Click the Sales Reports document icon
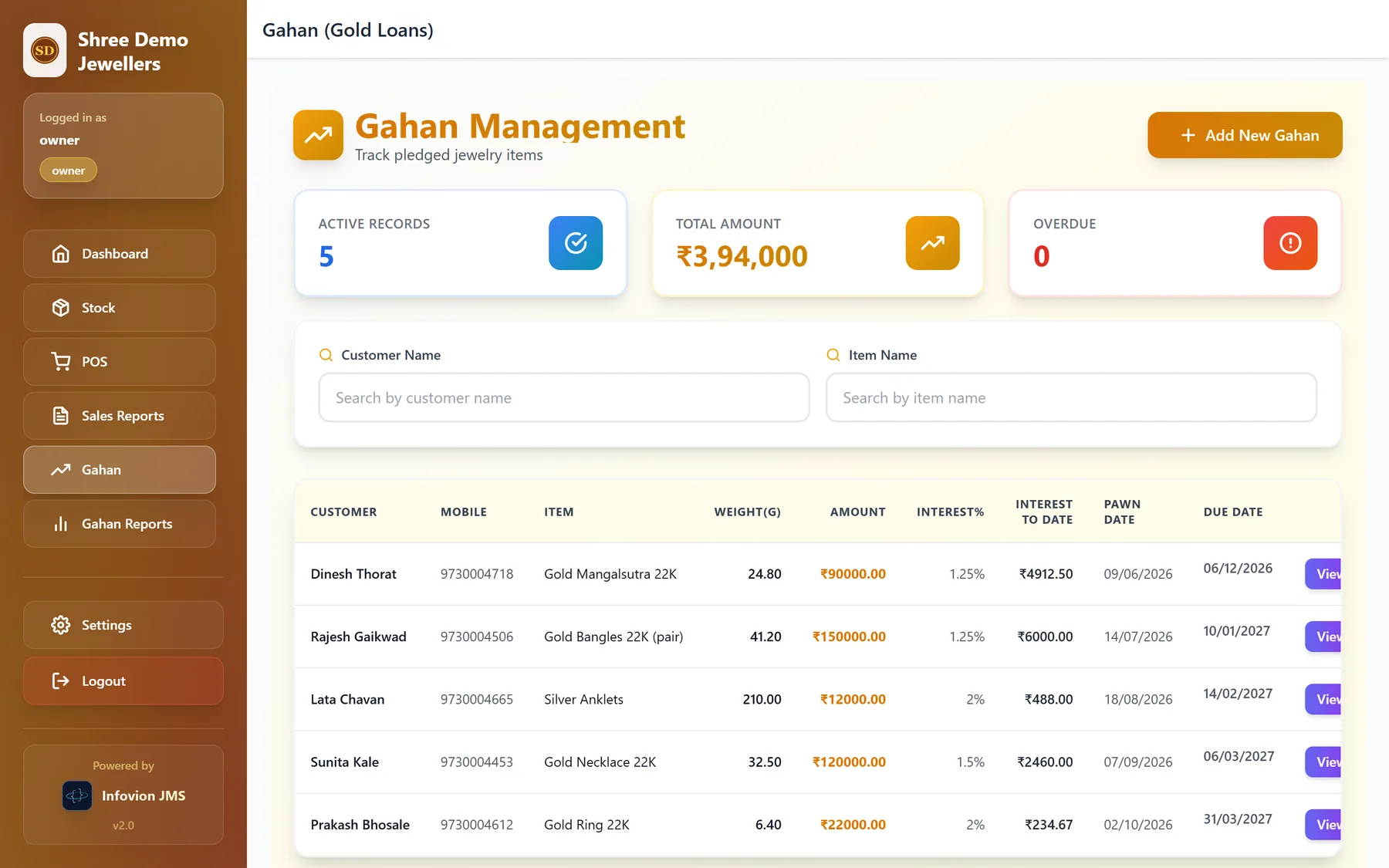Image resolution: width=1389 pixels, height=868 pixels. (x=60, y=416)
